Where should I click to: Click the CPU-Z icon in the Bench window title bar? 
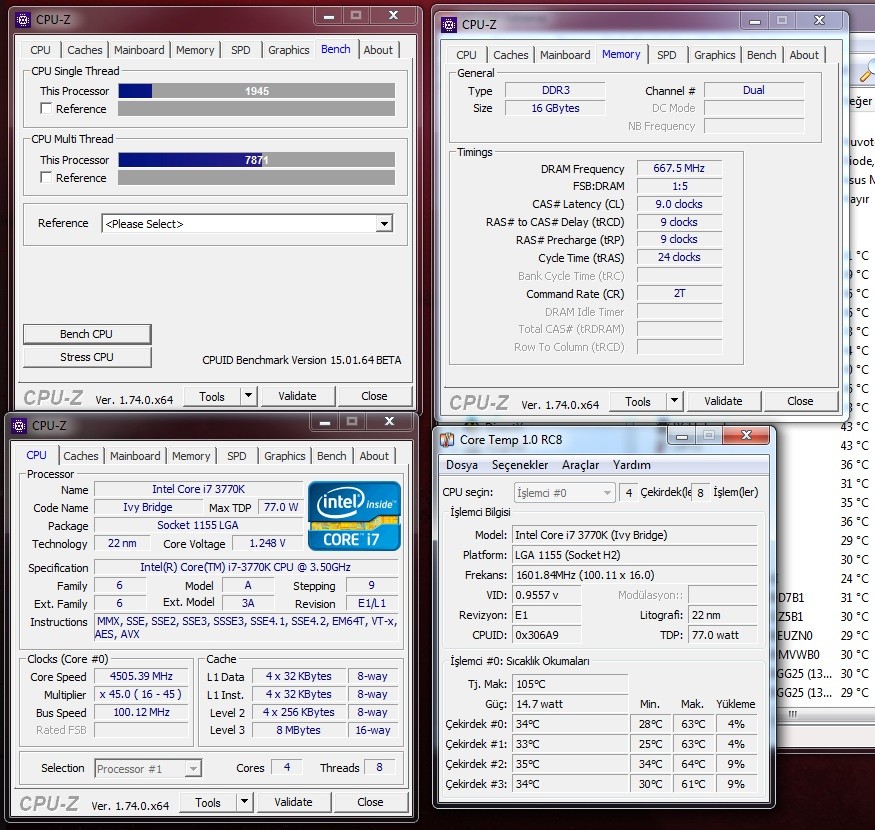(22, 20)
